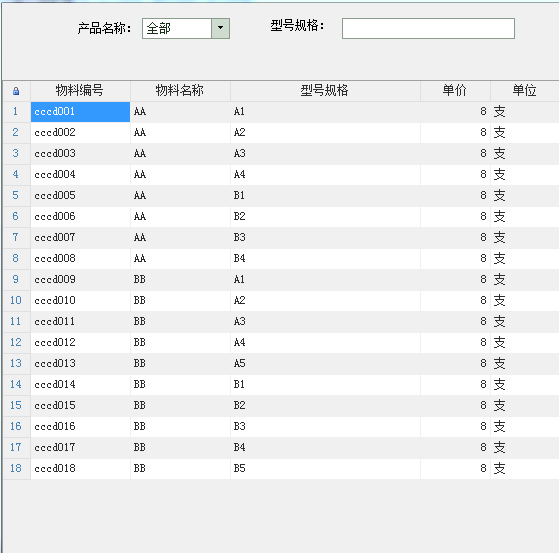Focus the 型号规格 search input field
The height and width of the screenshot is (553, 559).
pyautogui.click(x=428, y=28)
